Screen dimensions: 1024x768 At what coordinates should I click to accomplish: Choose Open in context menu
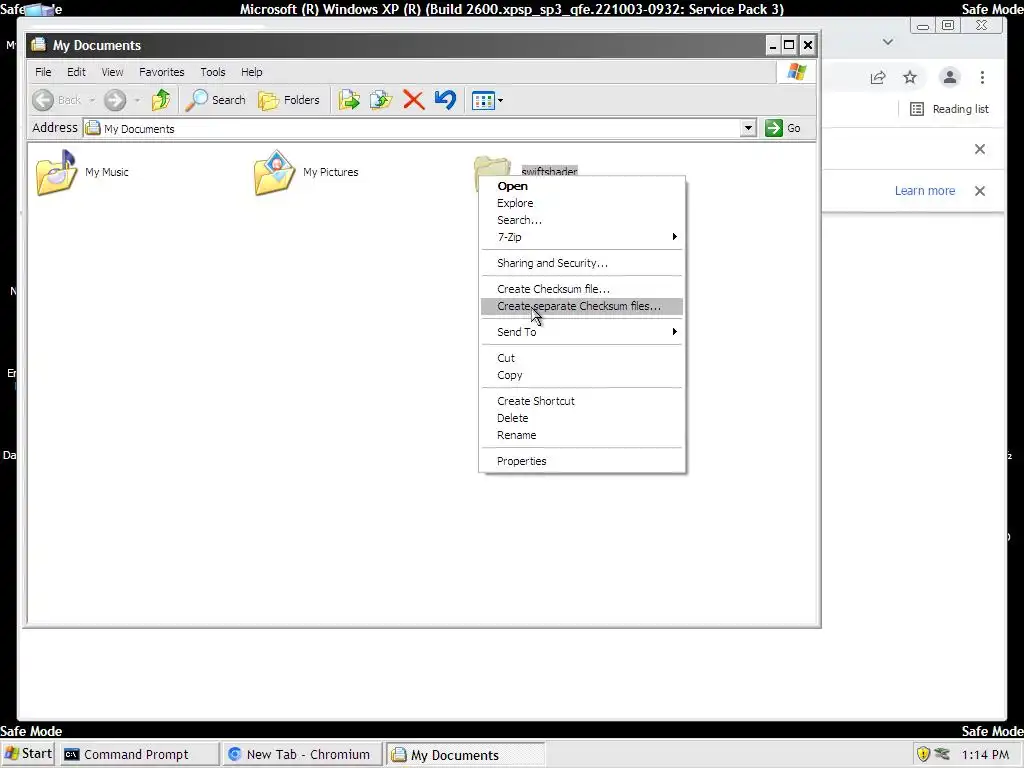coord(583,186)
